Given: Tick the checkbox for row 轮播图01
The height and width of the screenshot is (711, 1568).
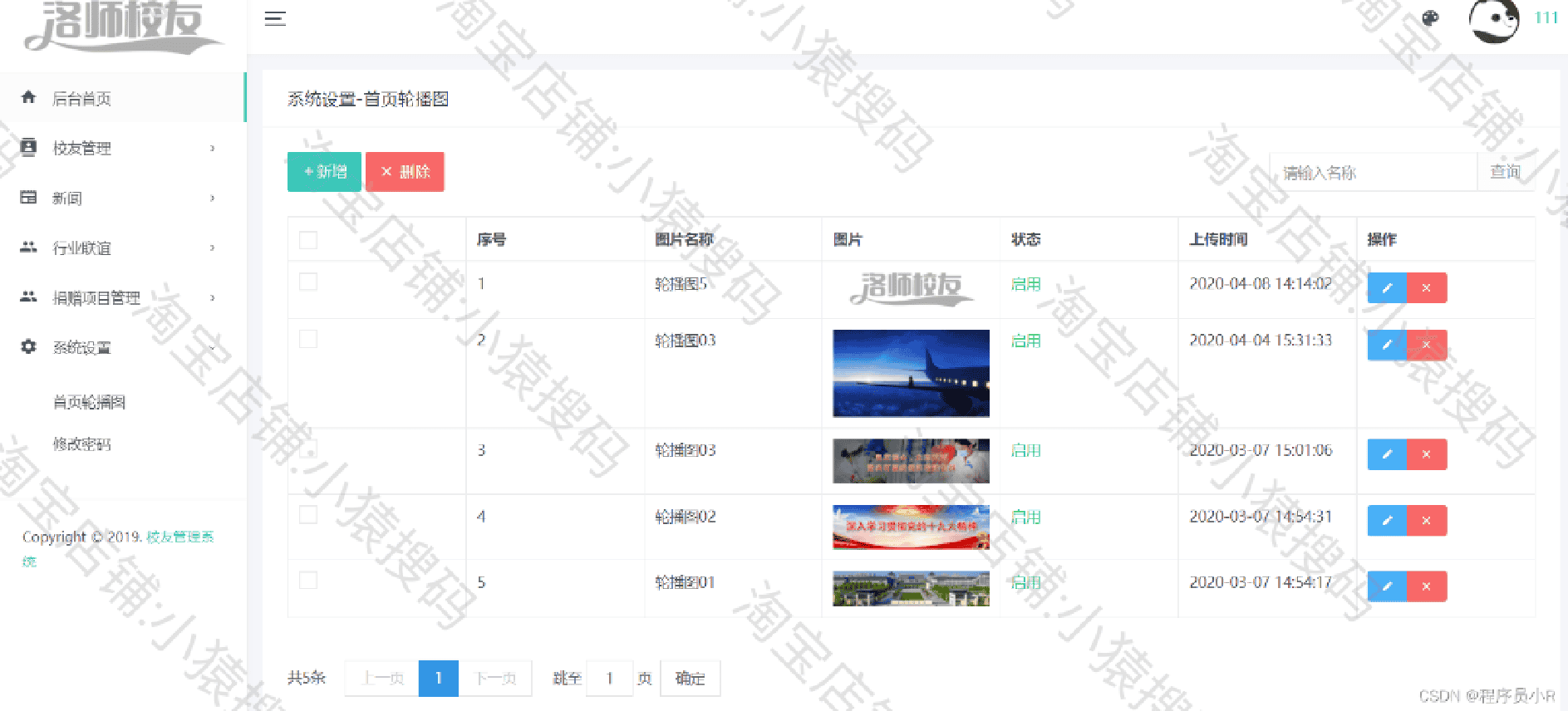Looking at the screenshot, I should click(308, 580).
